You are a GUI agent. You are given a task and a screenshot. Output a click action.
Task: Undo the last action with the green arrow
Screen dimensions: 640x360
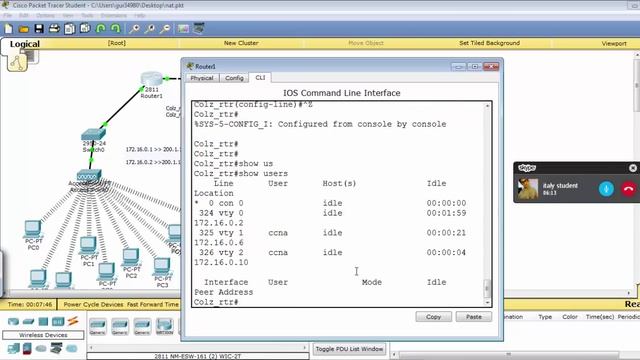click(100, 29)
